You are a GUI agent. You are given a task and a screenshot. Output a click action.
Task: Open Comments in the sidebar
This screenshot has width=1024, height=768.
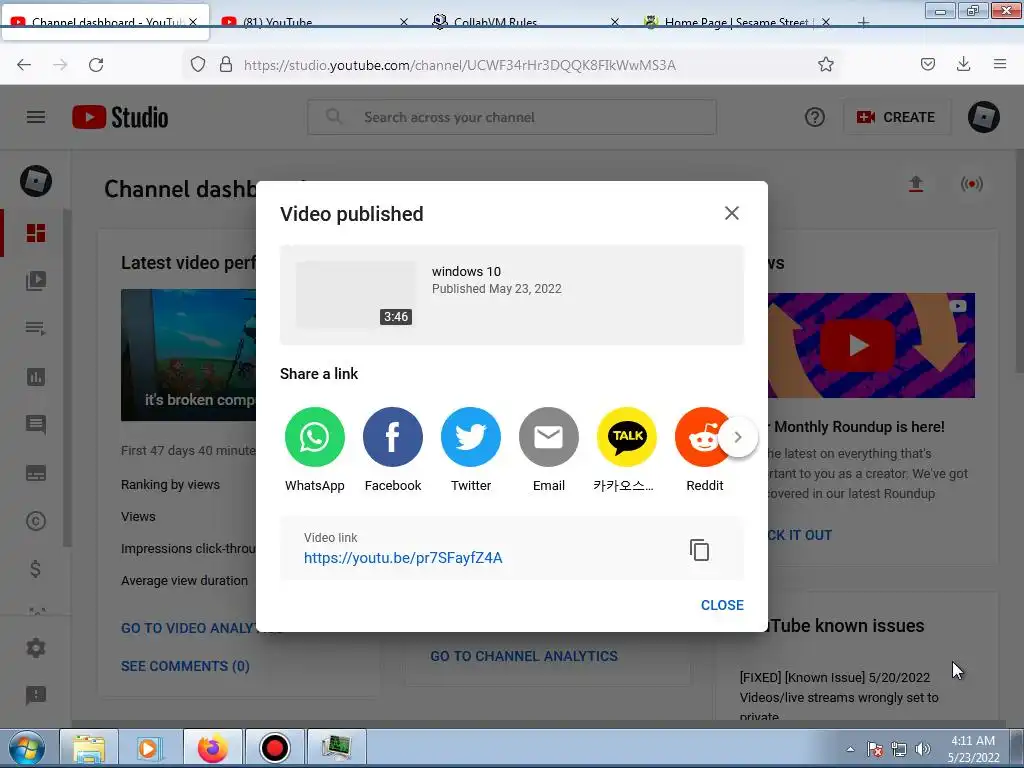pyautogui.click(x=36, y=424)
